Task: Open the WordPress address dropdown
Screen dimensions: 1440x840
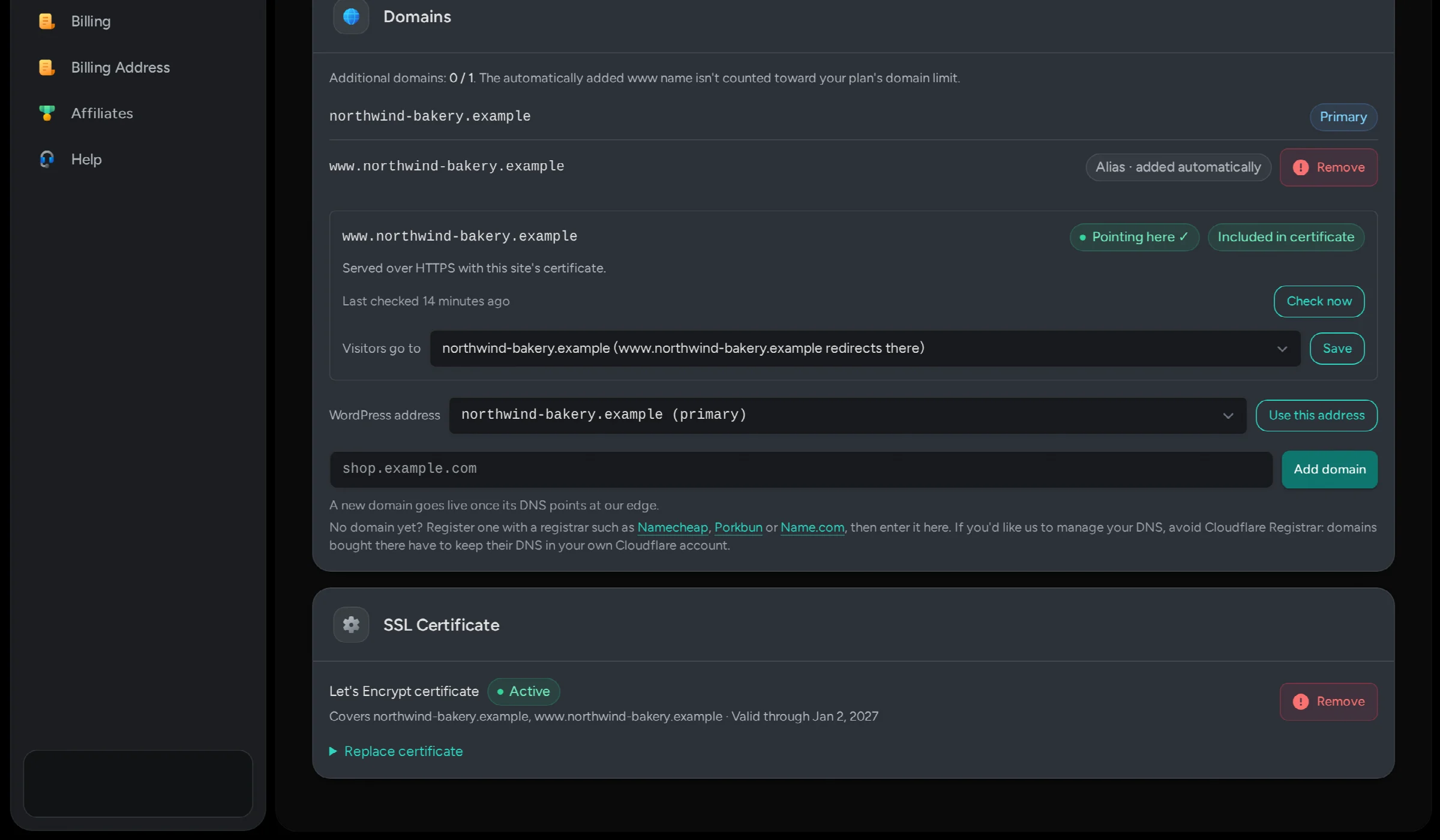Action: click(848, 415)
